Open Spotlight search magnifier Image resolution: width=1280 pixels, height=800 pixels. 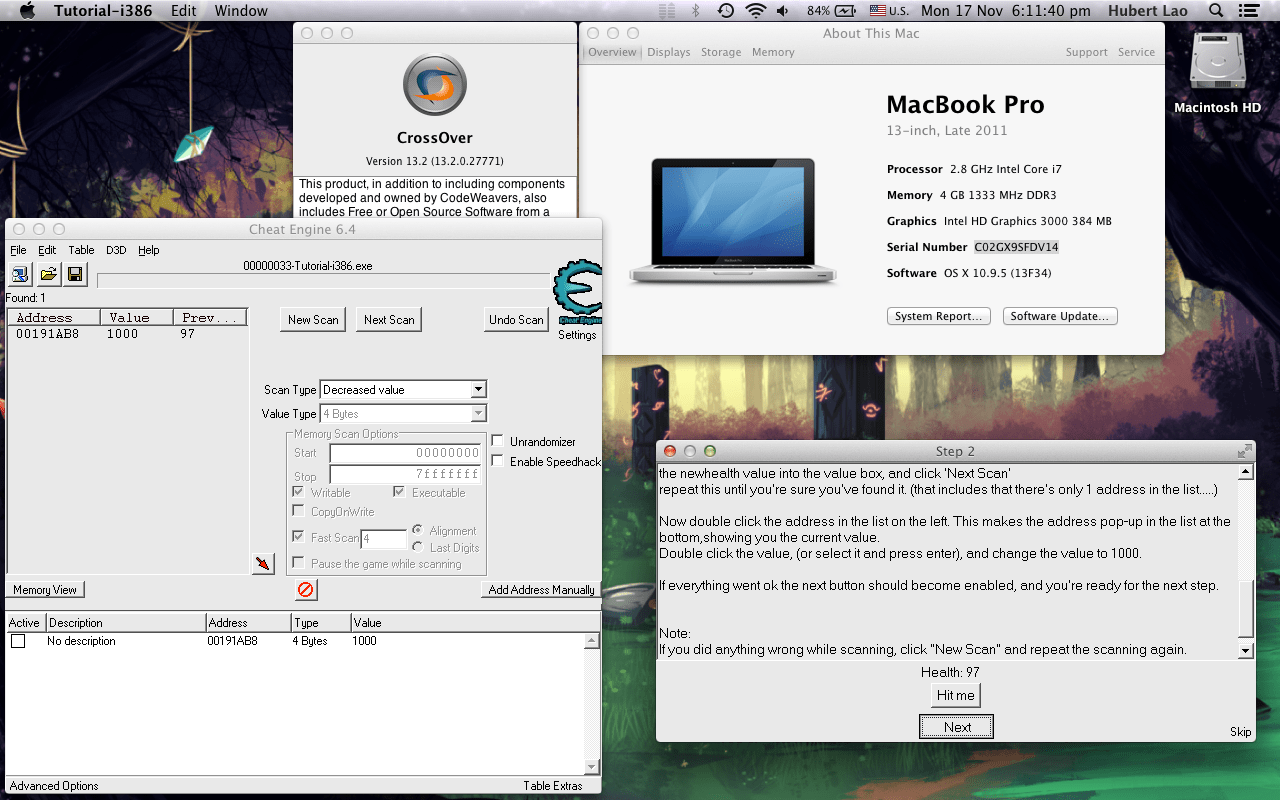pyautogui.click(x=1216, y=10)
